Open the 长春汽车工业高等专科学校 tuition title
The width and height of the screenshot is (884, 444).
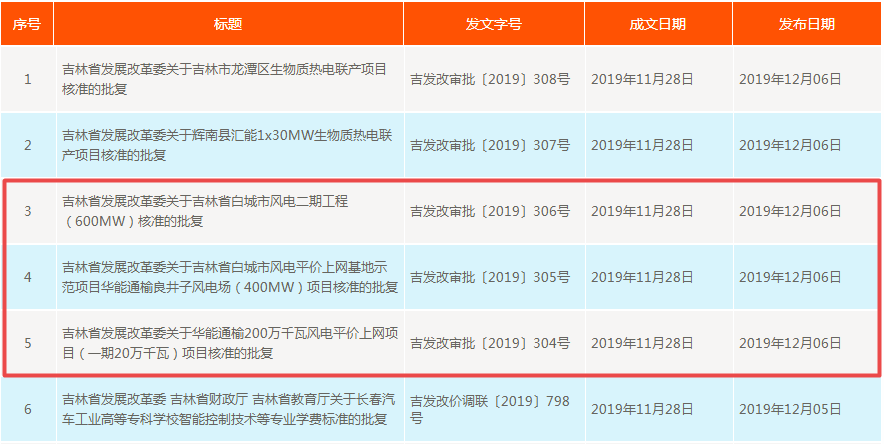click(x=229, y=410)
